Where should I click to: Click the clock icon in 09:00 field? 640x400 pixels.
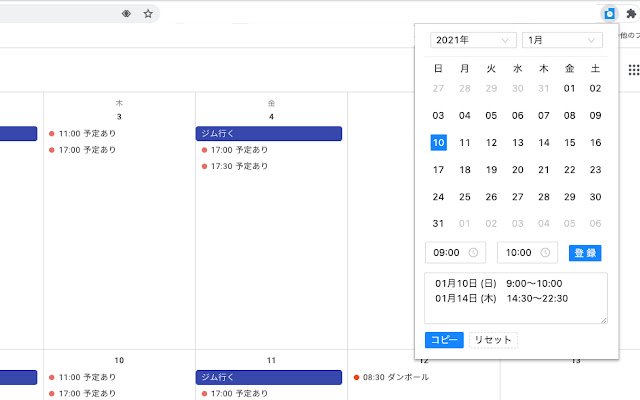473,253
